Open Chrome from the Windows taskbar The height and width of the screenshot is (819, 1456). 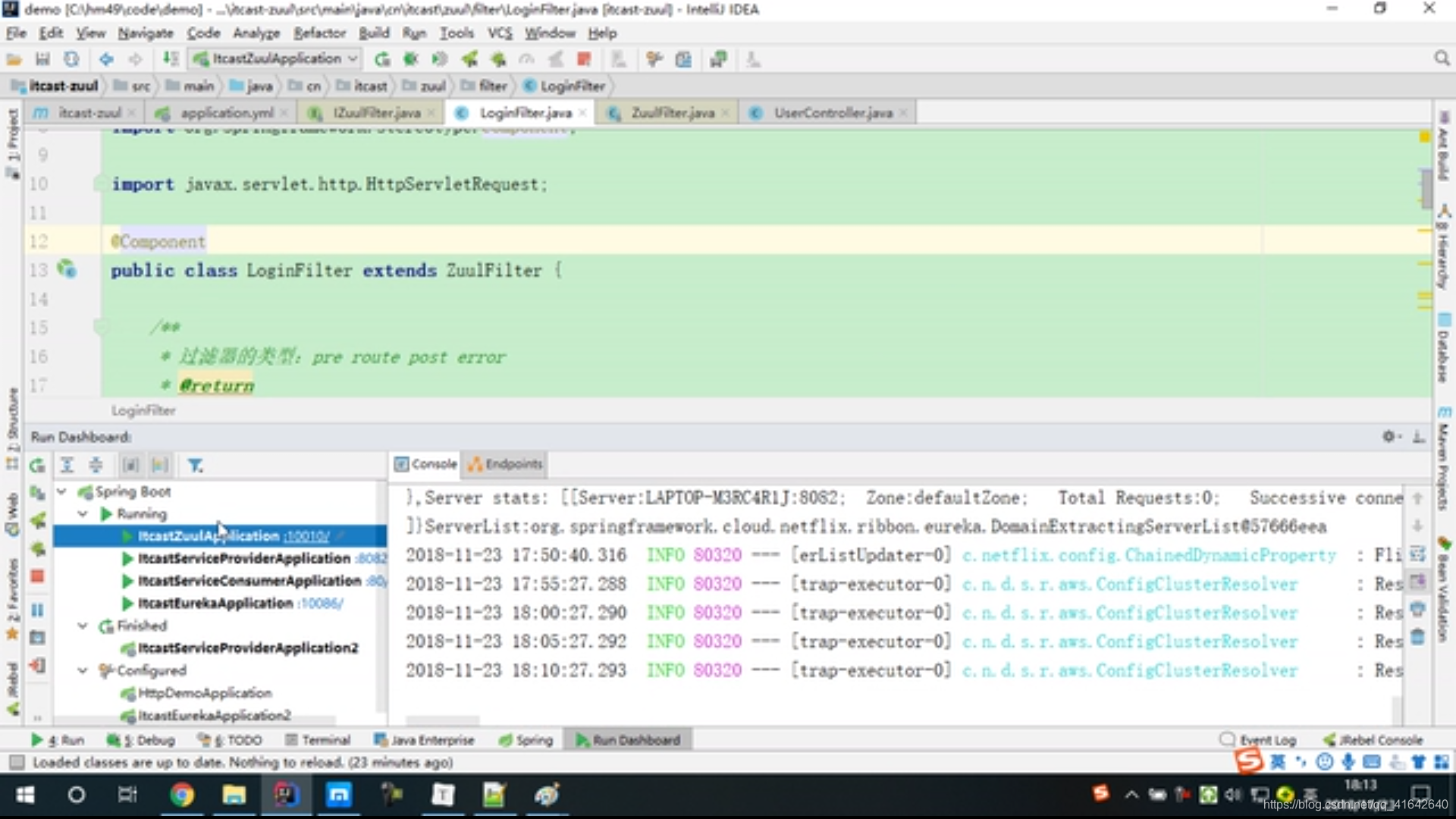tap(182, 795)
